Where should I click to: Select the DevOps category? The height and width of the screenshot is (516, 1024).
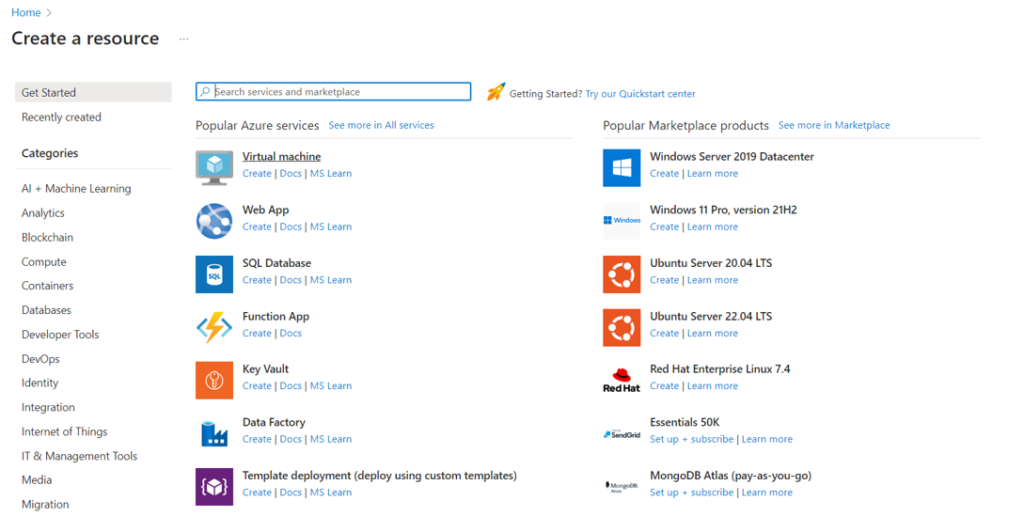coord(40,359)
